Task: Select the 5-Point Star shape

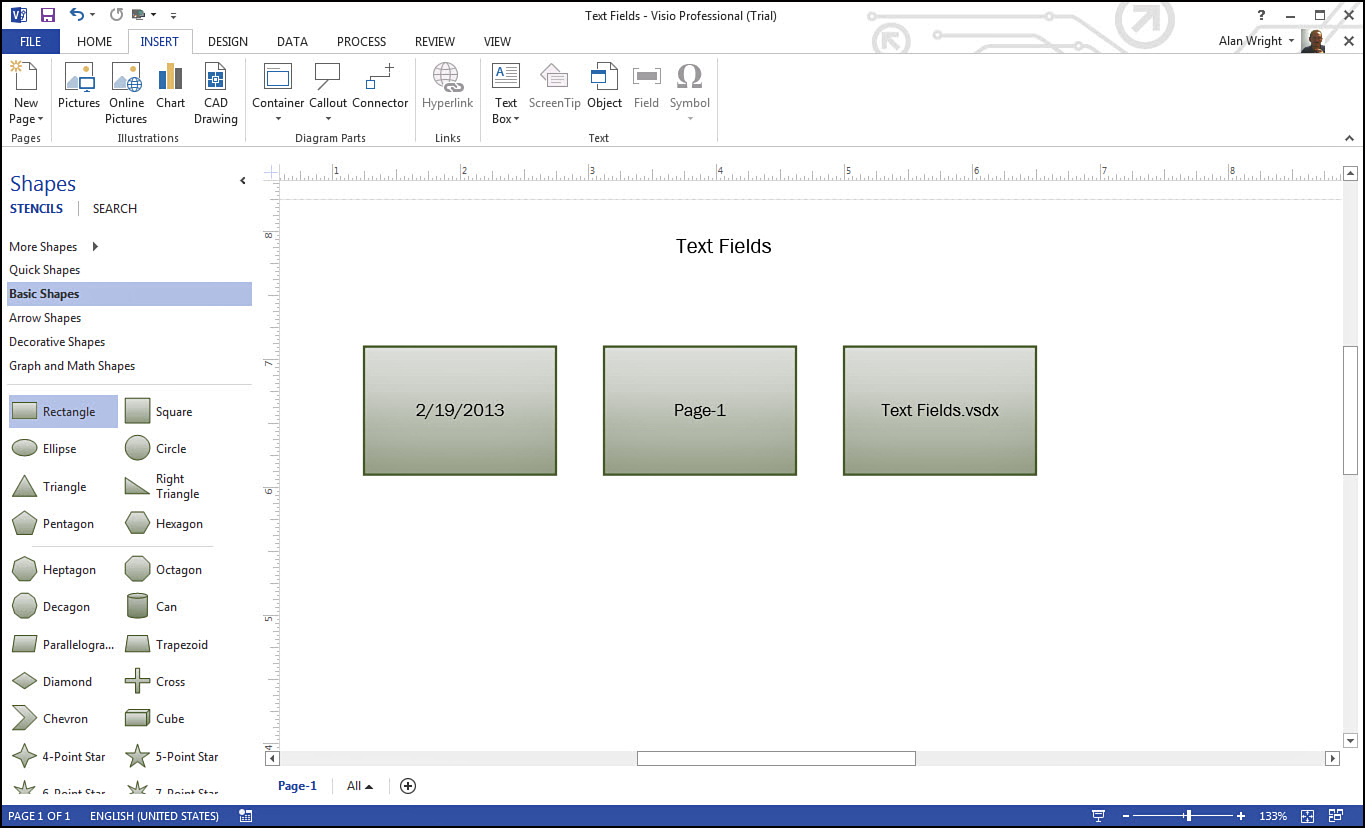Action: [172, 756]
